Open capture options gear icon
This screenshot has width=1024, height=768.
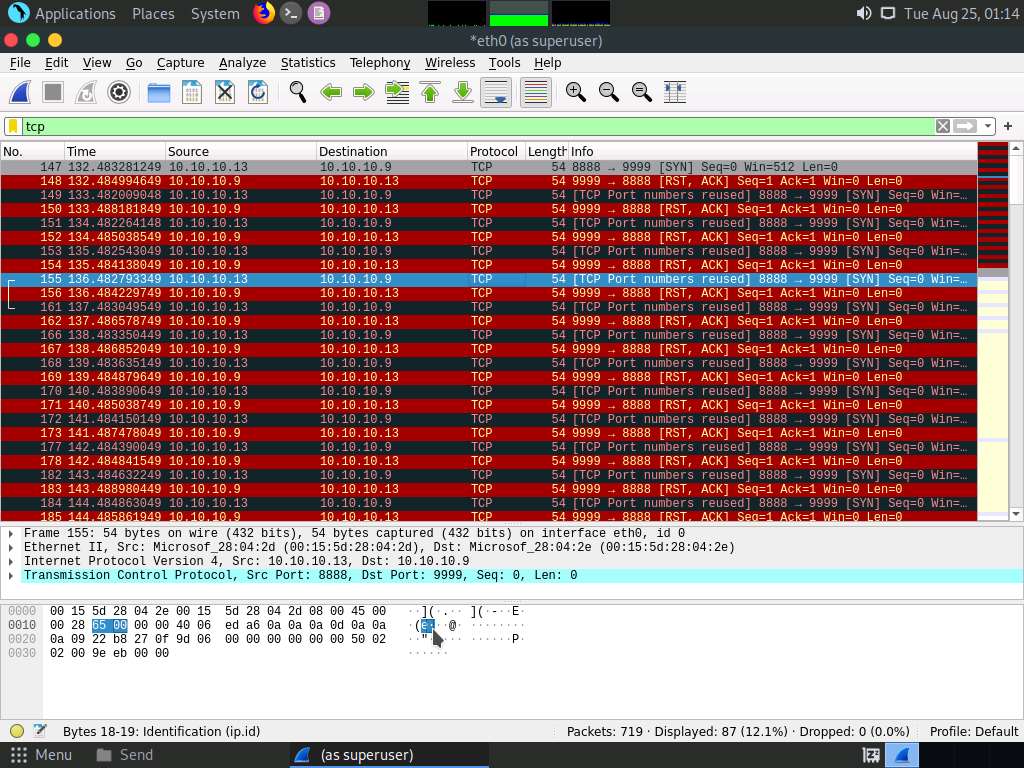click(119, 92)
